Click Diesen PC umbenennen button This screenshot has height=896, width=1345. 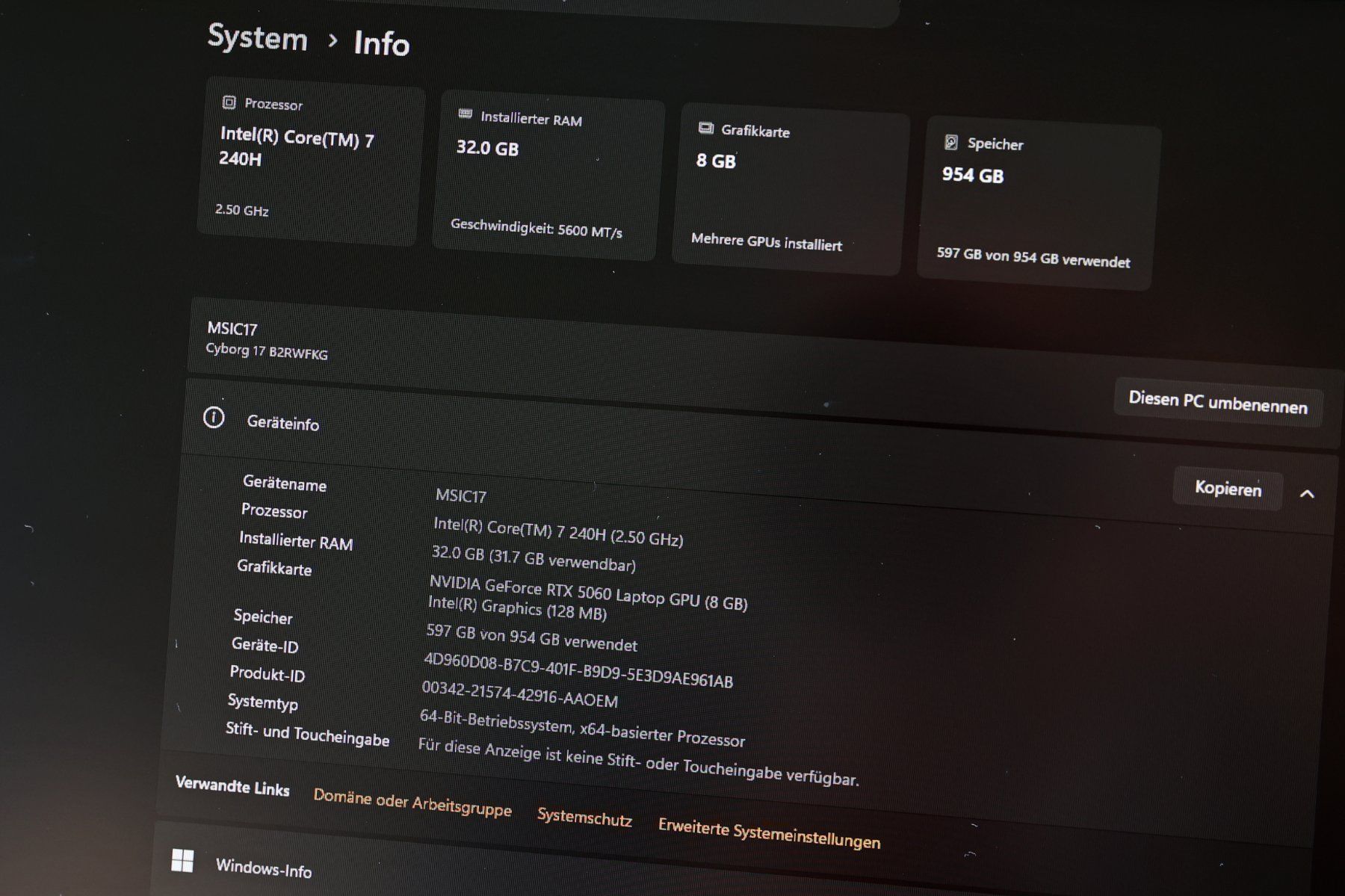[1218, 402]
